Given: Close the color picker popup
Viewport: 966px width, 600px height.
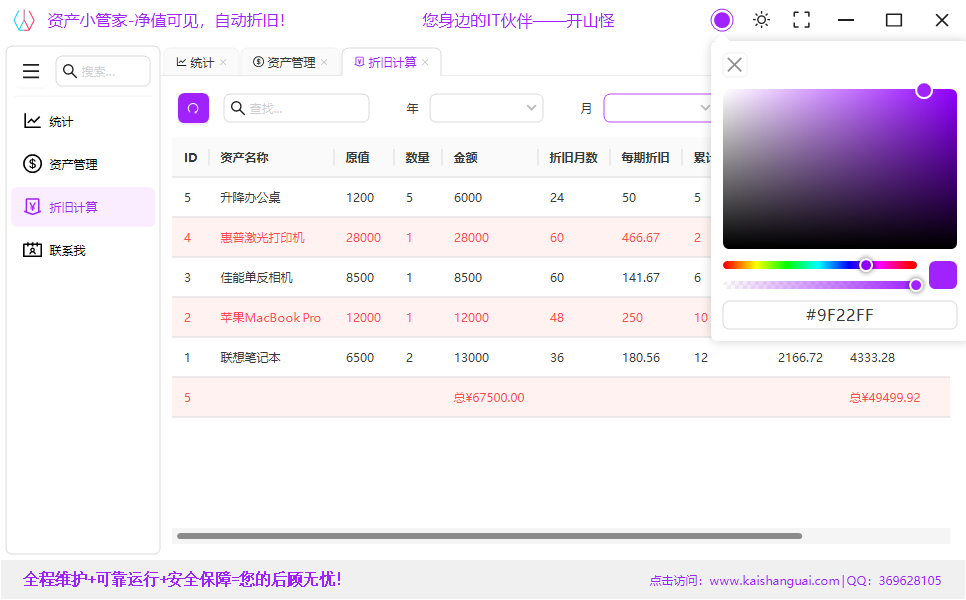Looking at the screenshot, I should click(x=734, y=65).
